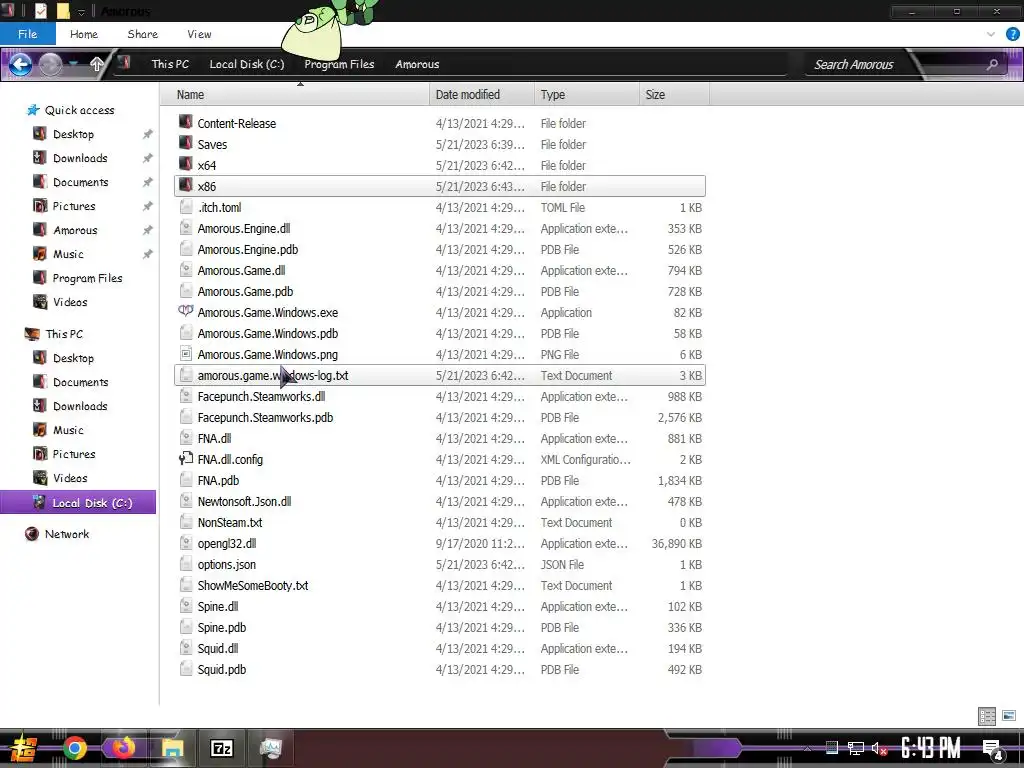Open the customize Quick Access Toolbar dropdown
This screenshot has height=768, width=1024.
82,11
